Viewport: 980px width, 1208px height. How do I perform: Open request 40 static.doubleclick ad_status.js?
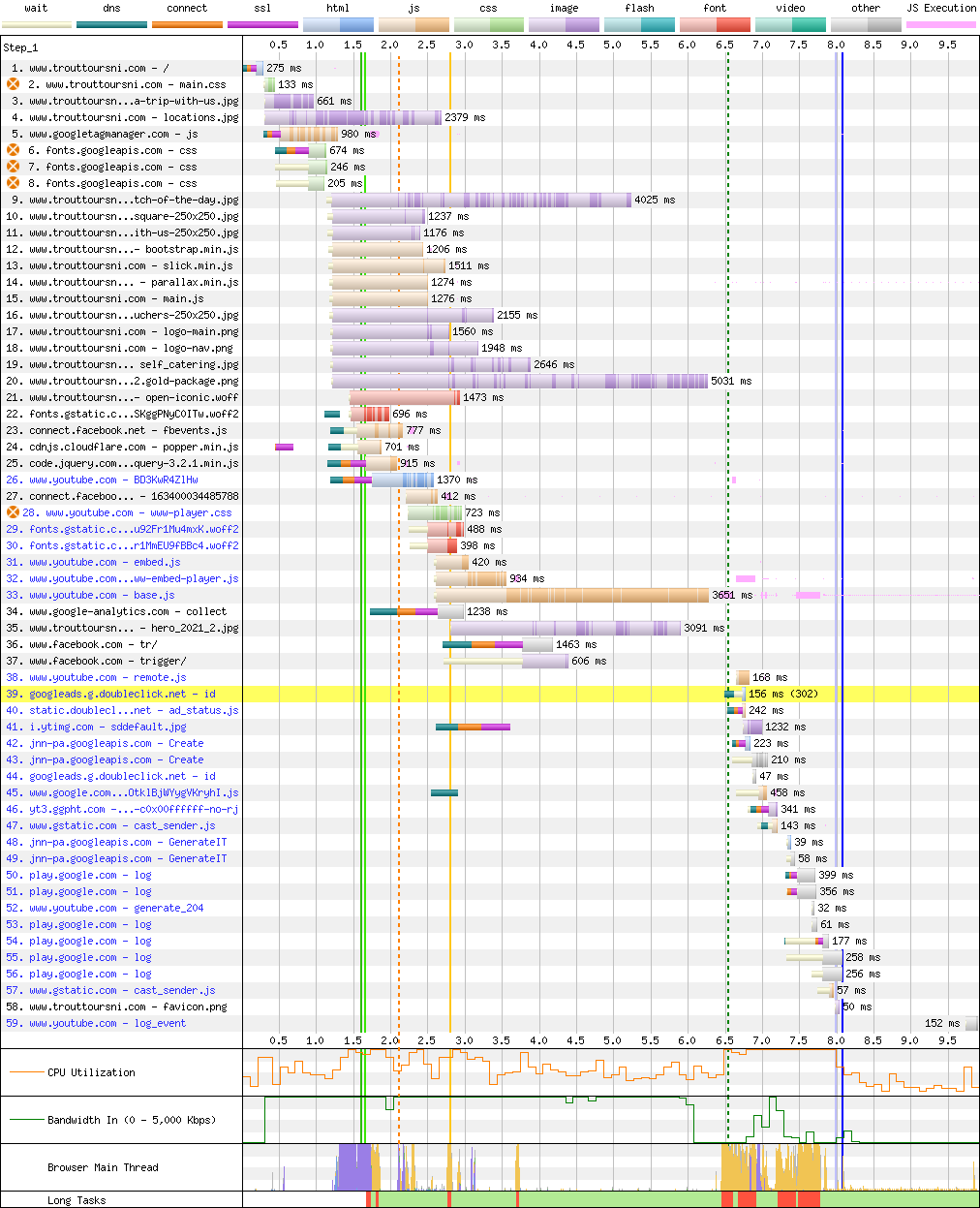(x=122, y=710)
